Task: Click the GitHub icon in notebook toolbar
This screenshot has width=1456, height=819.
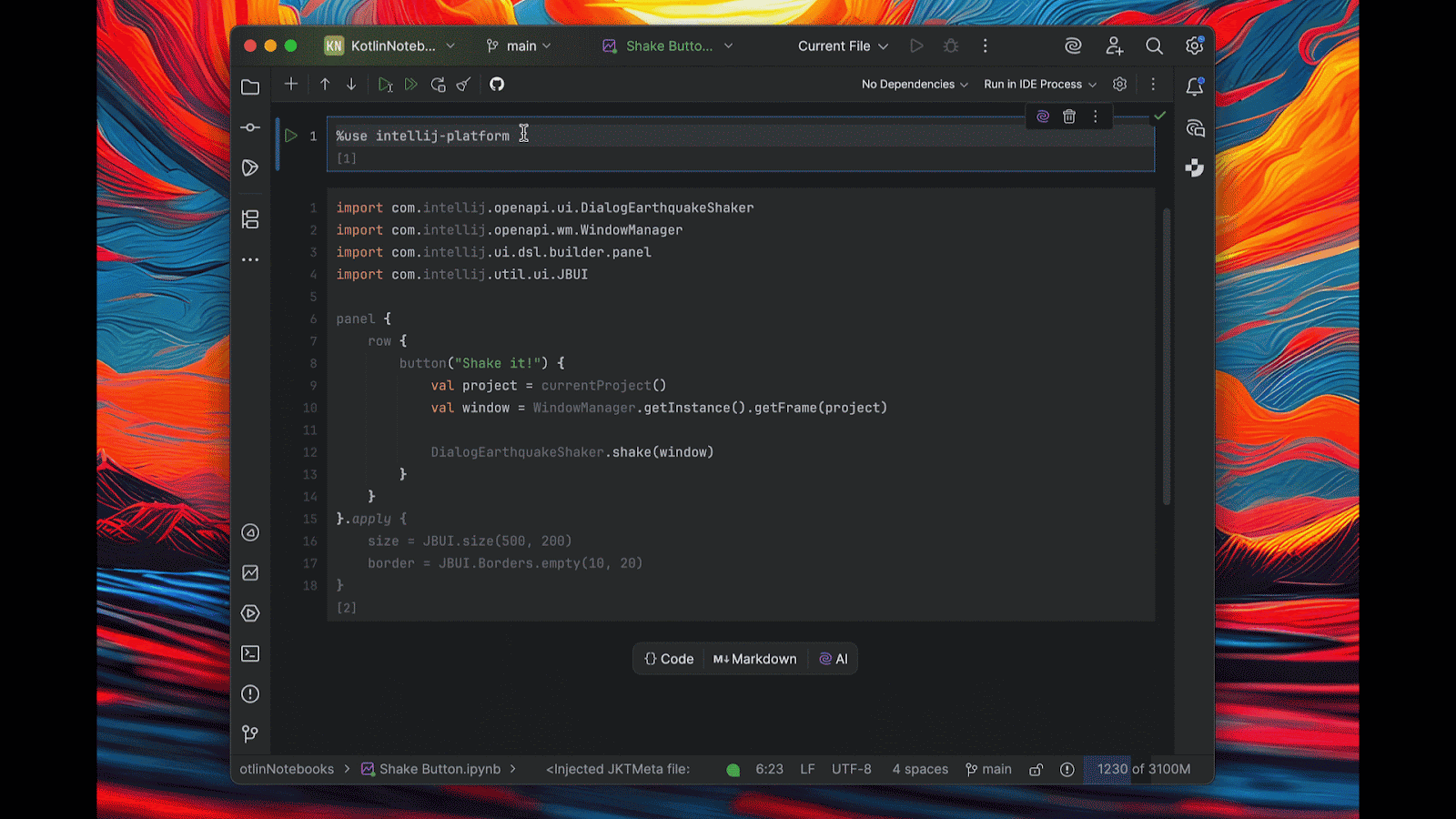Action: [497, 85]
